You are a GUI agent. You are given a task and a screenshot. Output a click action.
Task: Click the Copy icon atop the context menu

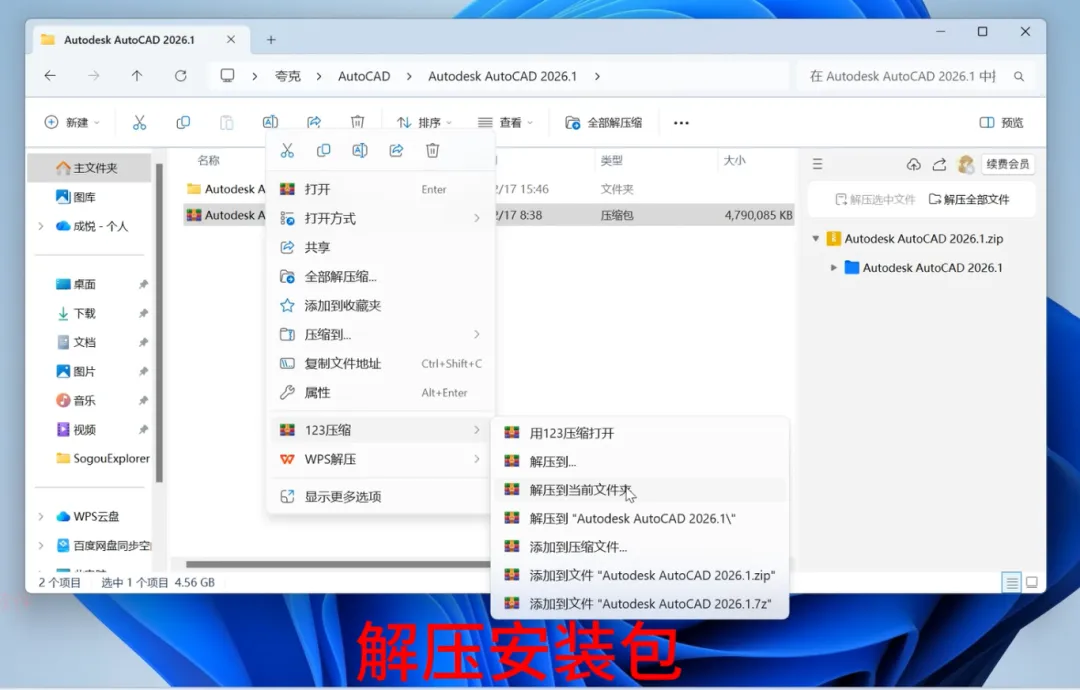(x=323, y=150)
